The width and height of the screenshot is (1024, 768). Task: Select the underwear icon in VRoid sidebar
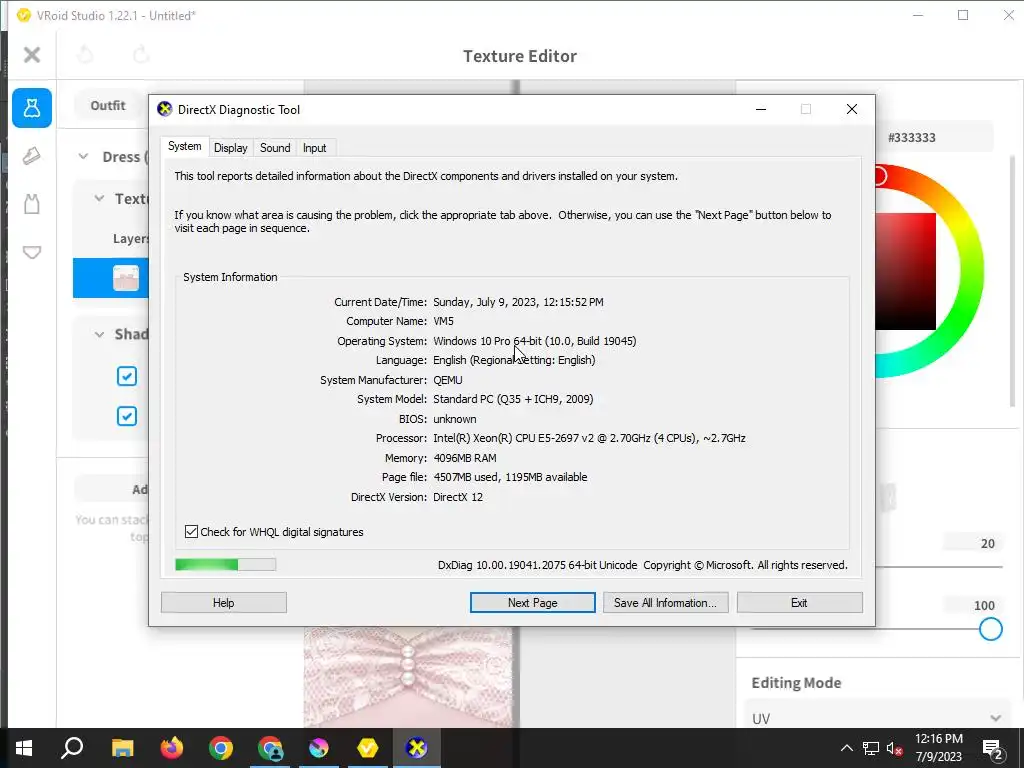[31, 252]
